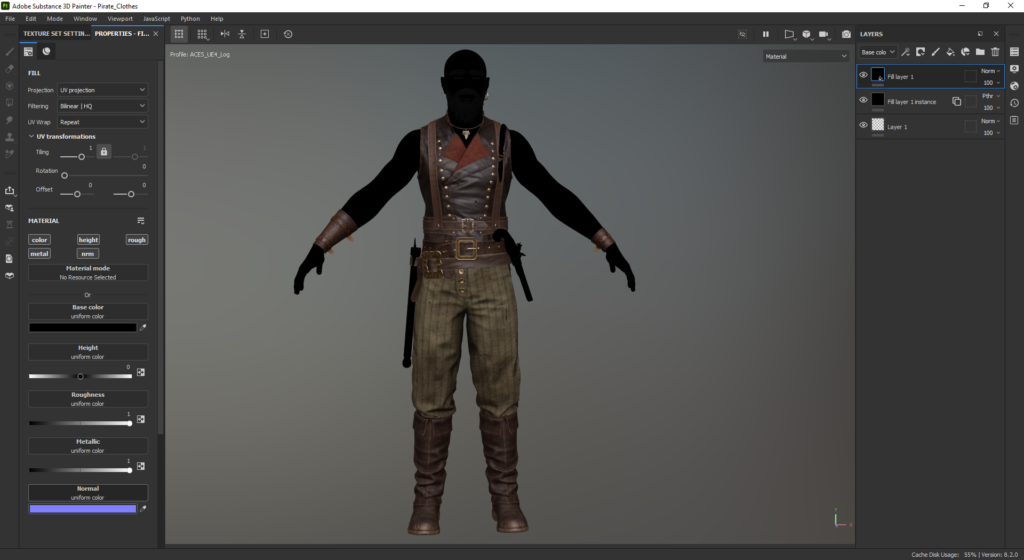The width and height of the screenshot is (1024, 560).
Task: Toggle the metal channel button
Action: coord(39,253)
